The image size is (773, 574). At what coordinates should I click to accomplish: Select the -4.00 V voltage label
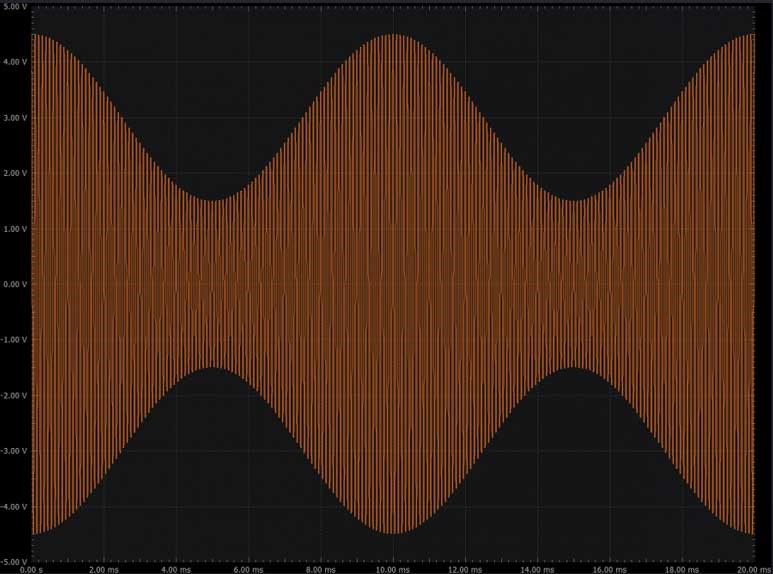[16, 506]
